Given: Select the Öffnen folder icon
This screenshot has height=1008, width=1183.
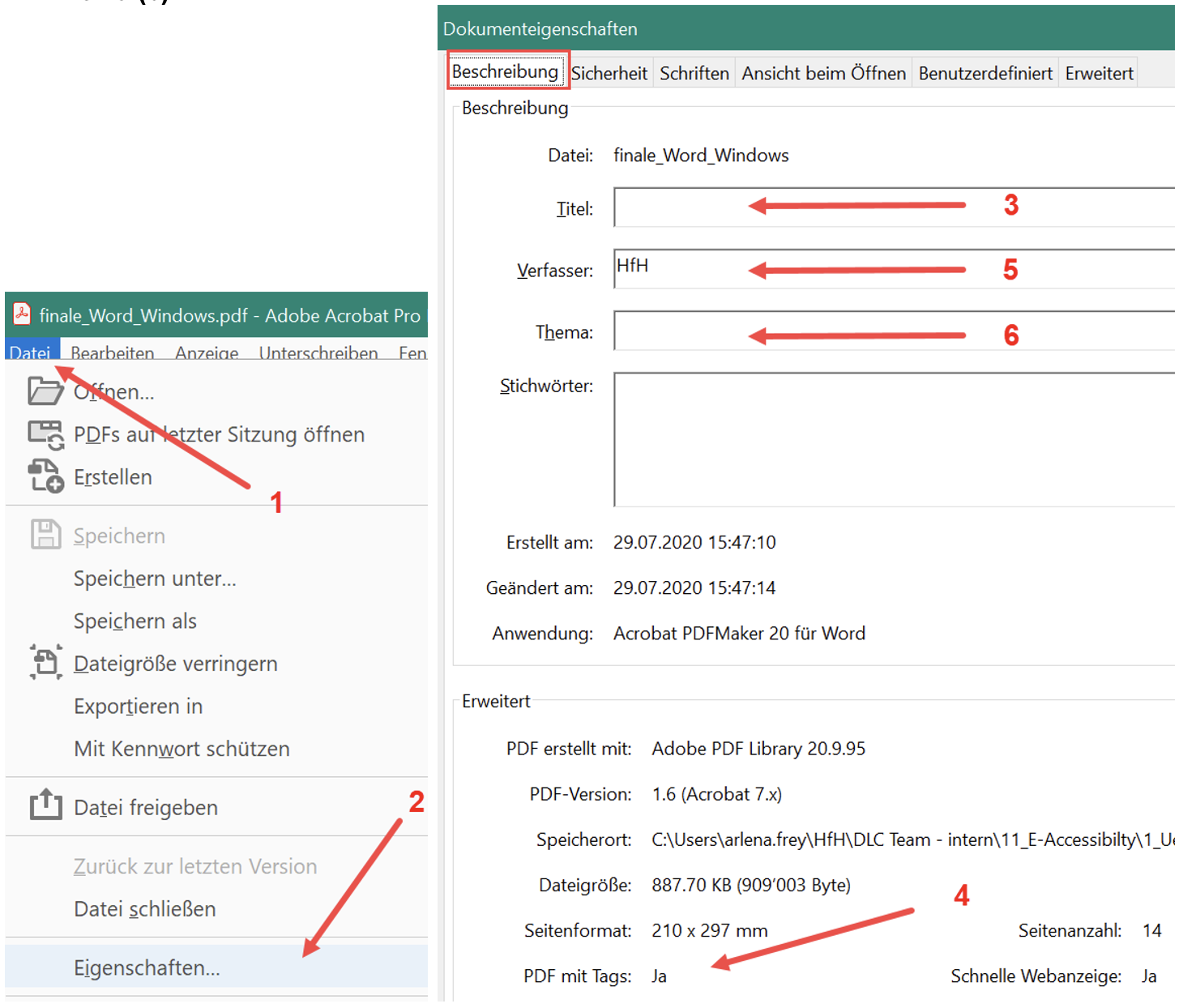Looking at the screenshot, I should tap(45, 391).
